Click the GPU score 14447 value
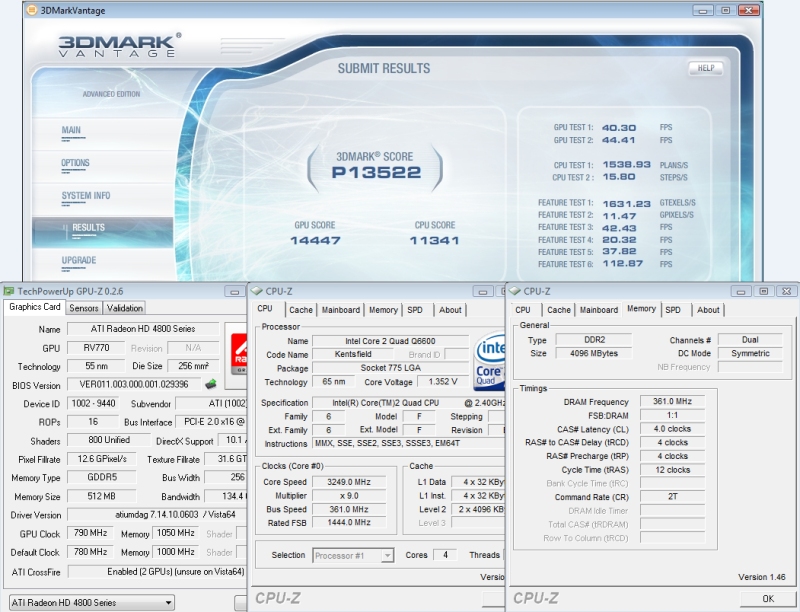The width and height of the screenshot is (800, 612). click(x=315, y=240)
